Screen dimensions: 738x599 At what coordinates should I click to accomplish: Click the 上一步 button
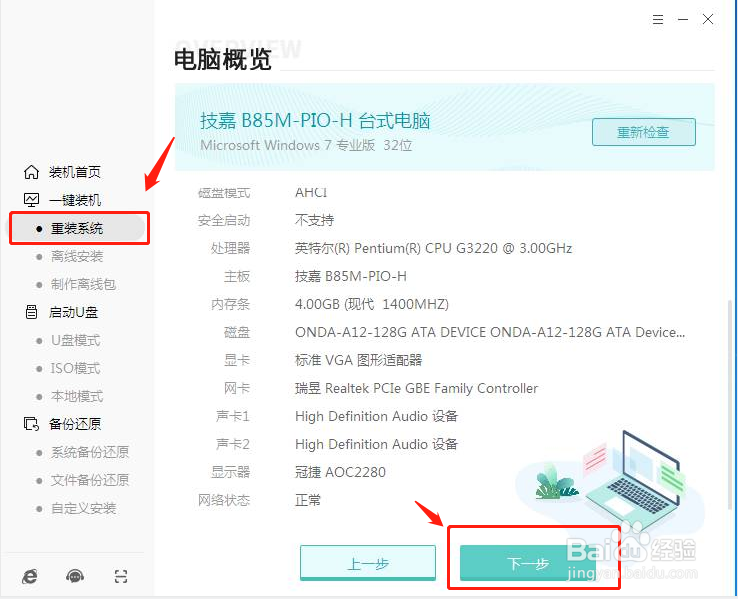pos(368,563)
